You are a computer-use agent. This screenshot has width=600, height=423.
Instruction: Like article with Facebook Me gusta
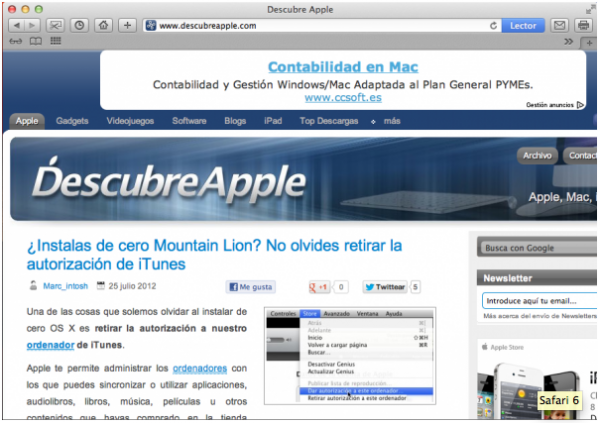tap(251, 287)
